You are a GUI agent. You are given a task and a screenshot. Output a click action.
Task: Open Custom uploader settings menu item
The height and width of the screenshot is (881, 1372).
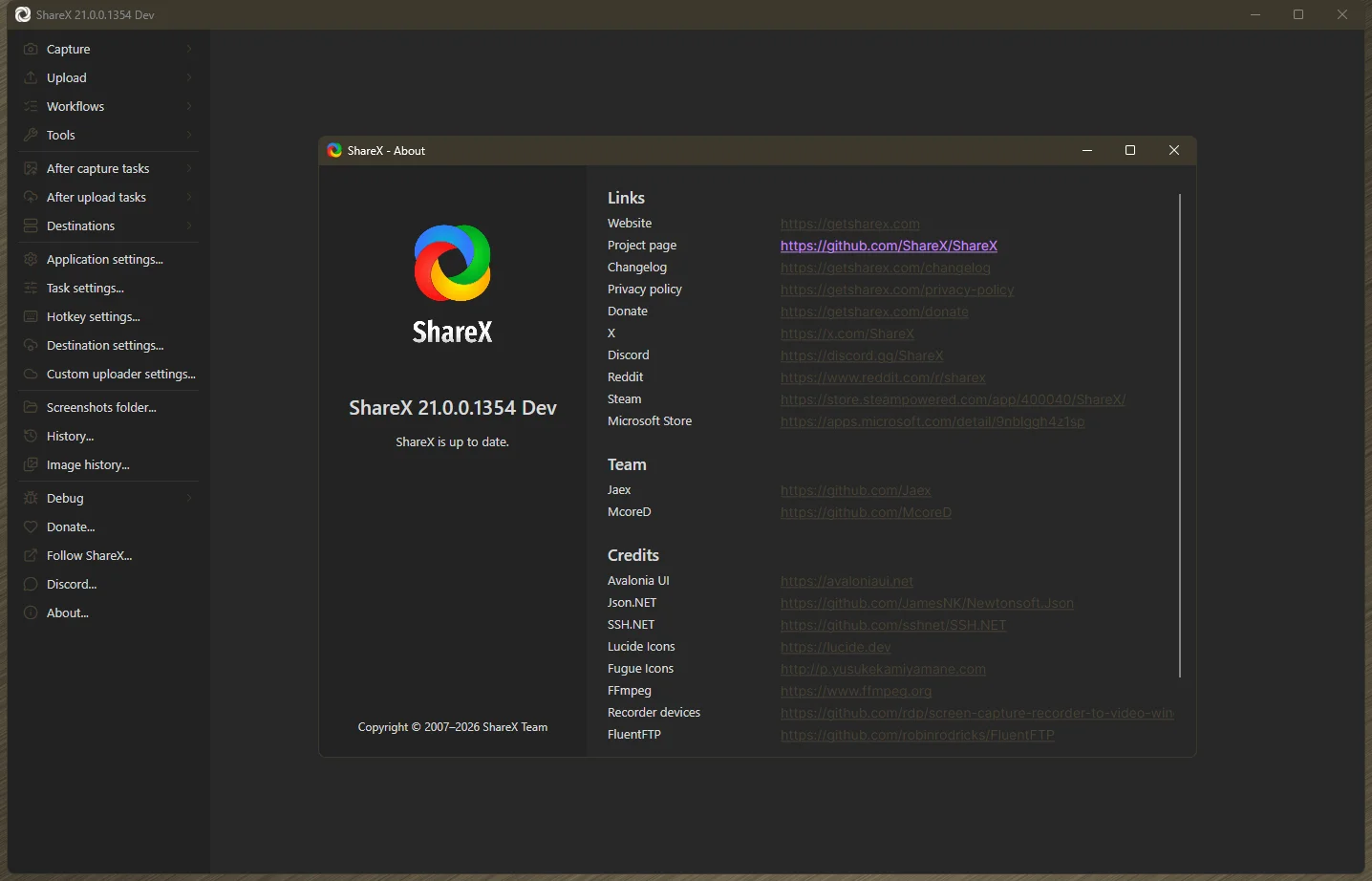tap(108, 374)
